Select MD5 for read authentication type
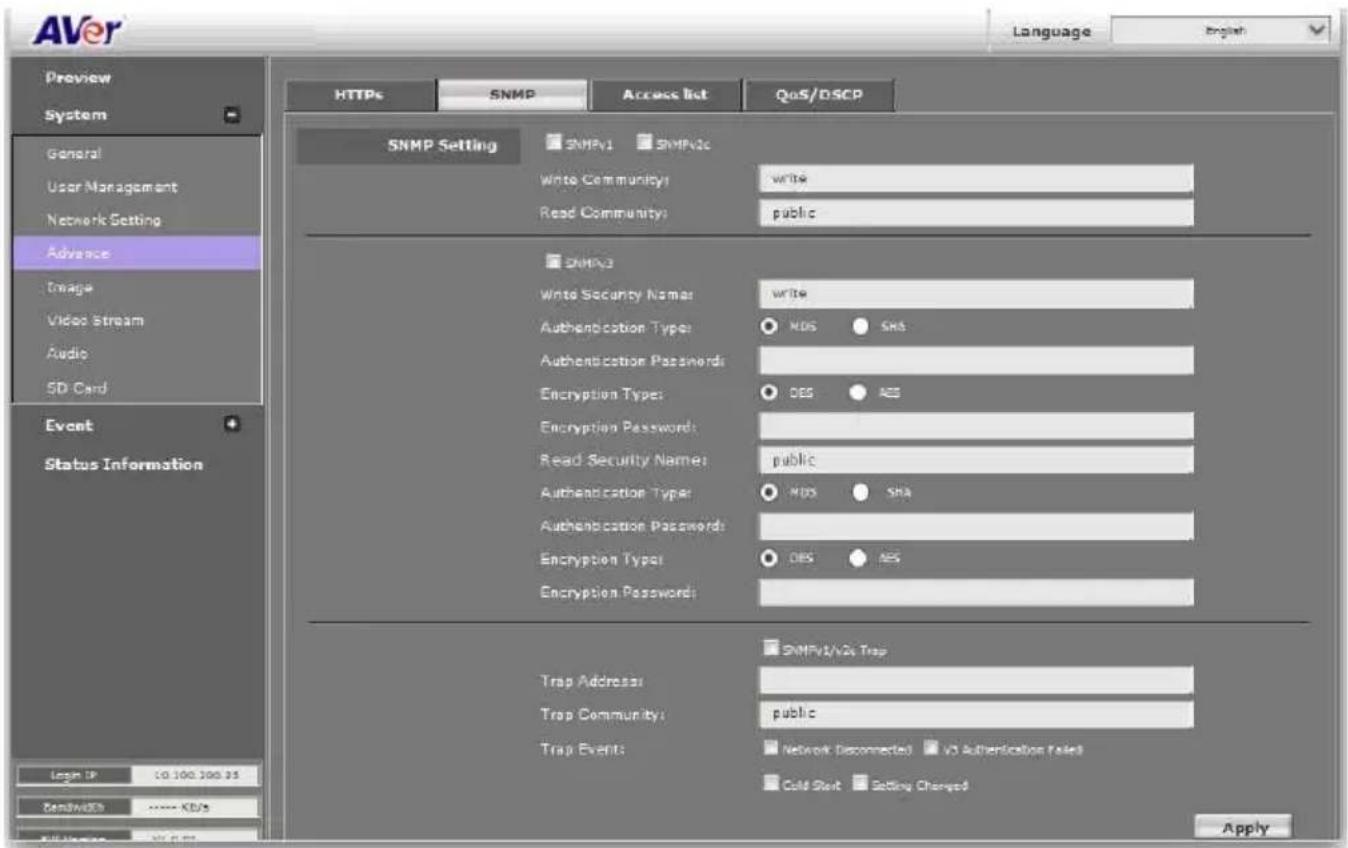The height and width of the screenshot is (848, 1348). point(769,492)
